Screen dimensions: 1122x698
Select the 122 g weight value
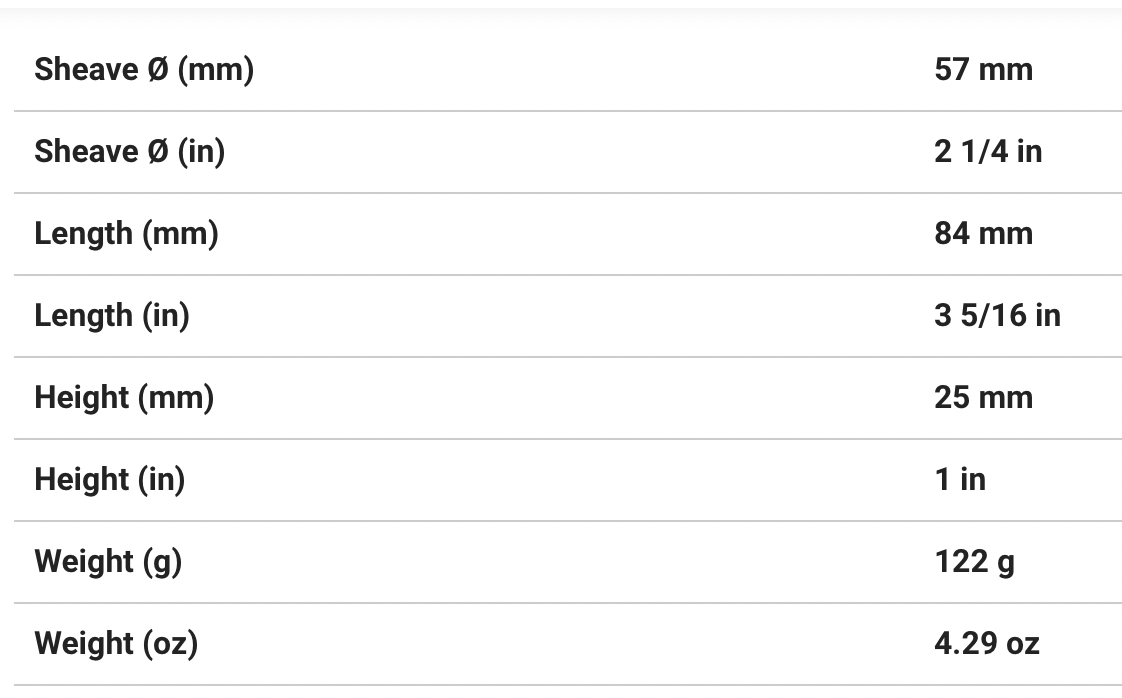tap(974, 562)
